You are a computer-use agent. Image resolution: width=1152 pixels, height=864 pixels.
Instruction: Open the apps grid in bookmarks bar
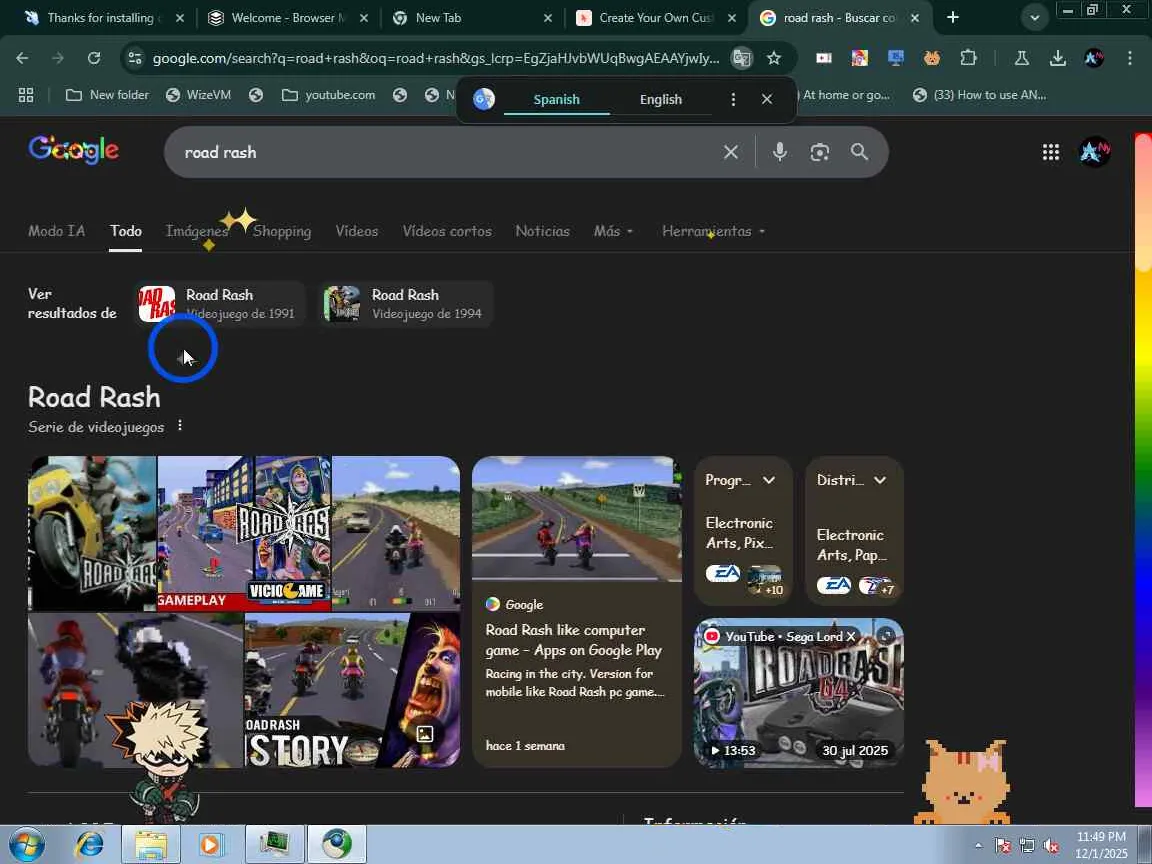tap(26, 95)
